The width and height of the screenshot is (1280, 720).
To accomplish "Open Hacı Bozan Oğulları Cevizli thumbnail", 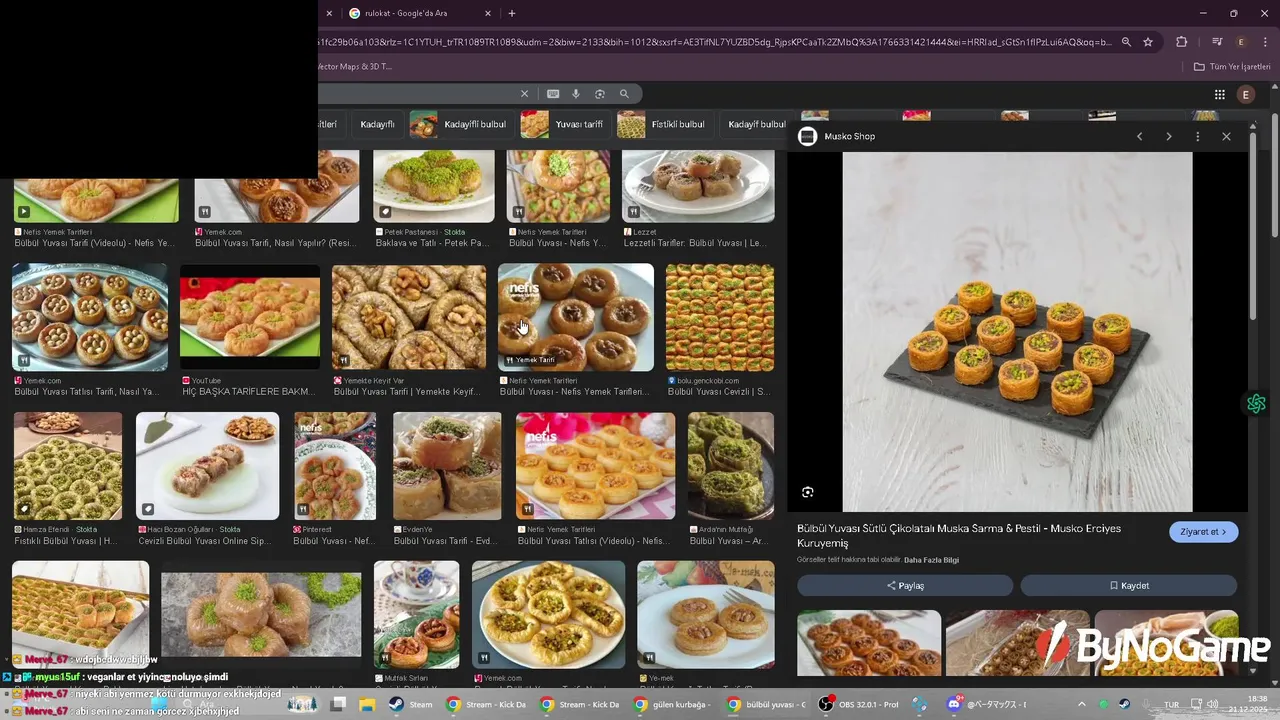I will click(x=207, y=466).
